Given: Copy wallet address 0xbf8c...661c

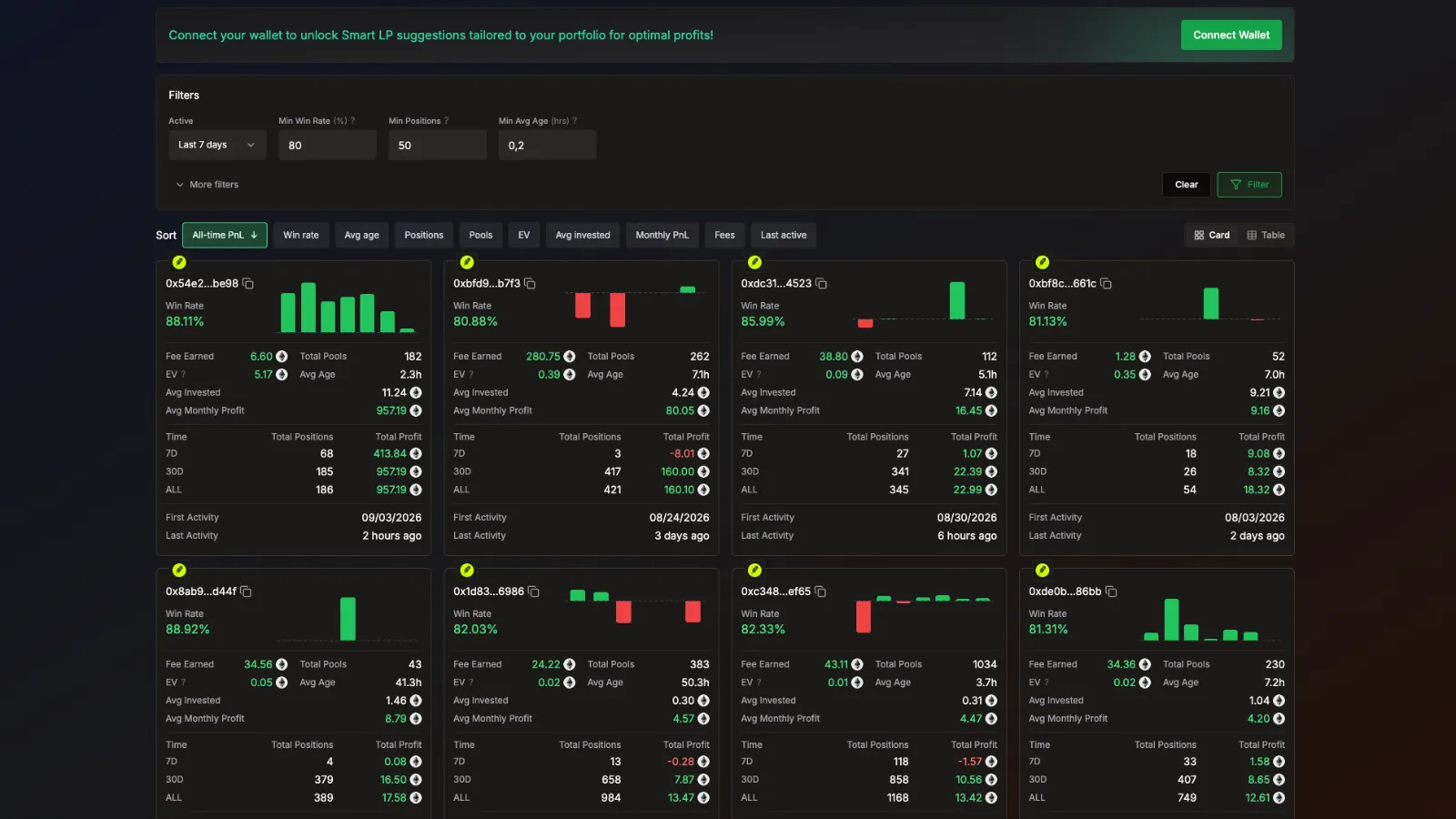Looking at the screenshot, I should tap(1106, 284).
